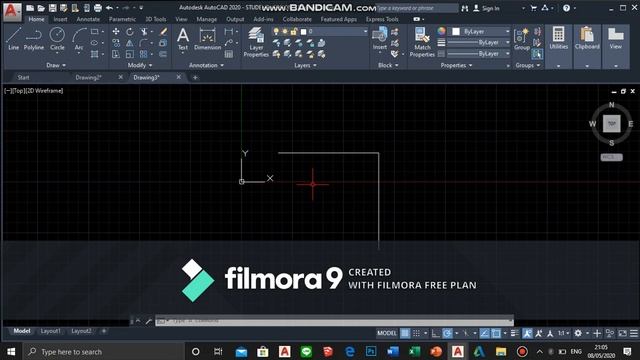Open Layer Properties manager
Image resolution: width=640 pixels, height=360 pixels.
pos(256,42)
